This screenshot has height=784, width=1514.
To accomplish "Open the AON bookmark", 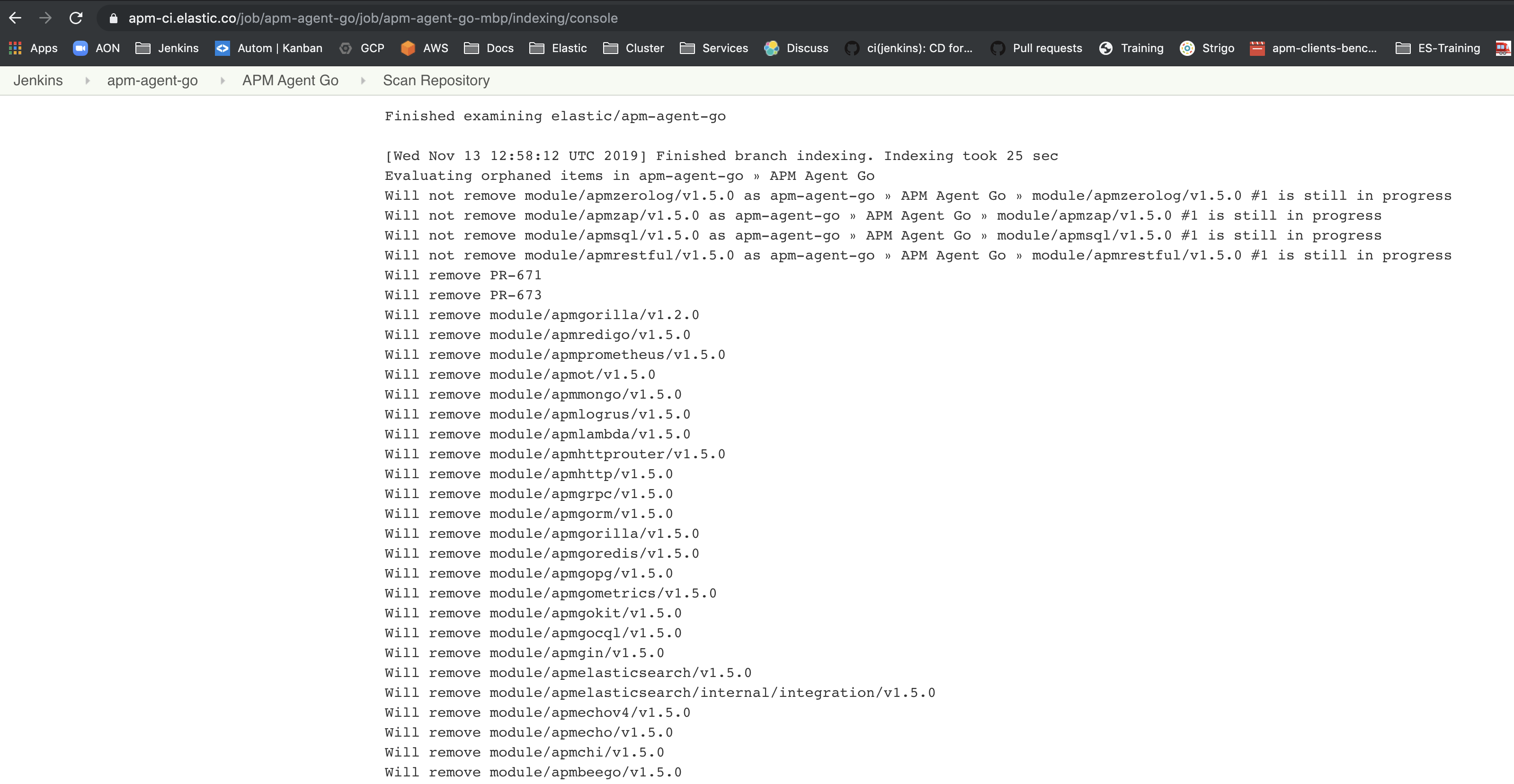I will 96,48.
